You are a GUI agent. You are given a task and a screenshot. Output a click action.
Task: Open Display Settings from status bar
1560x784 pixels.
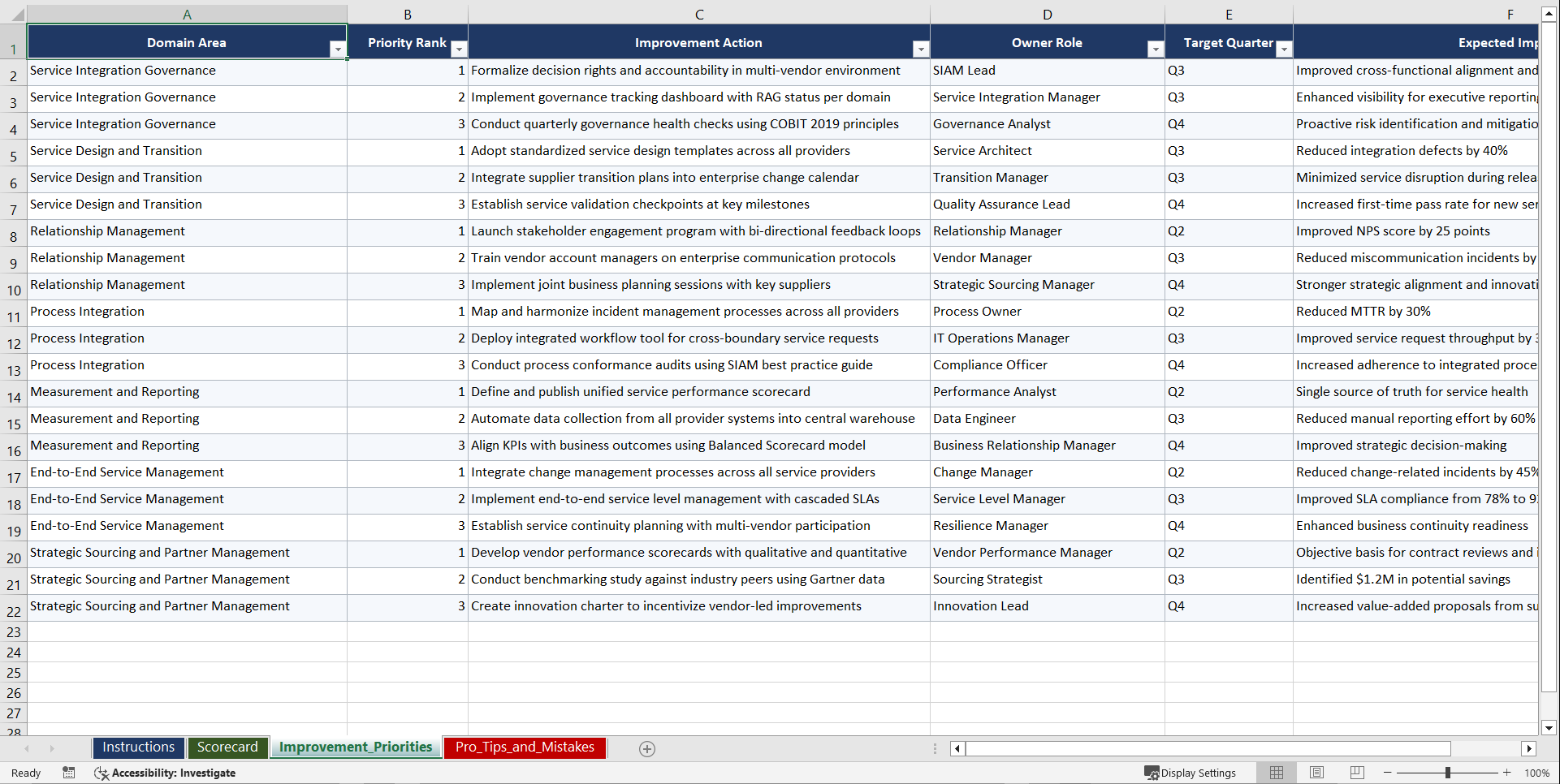[1191, 773]
